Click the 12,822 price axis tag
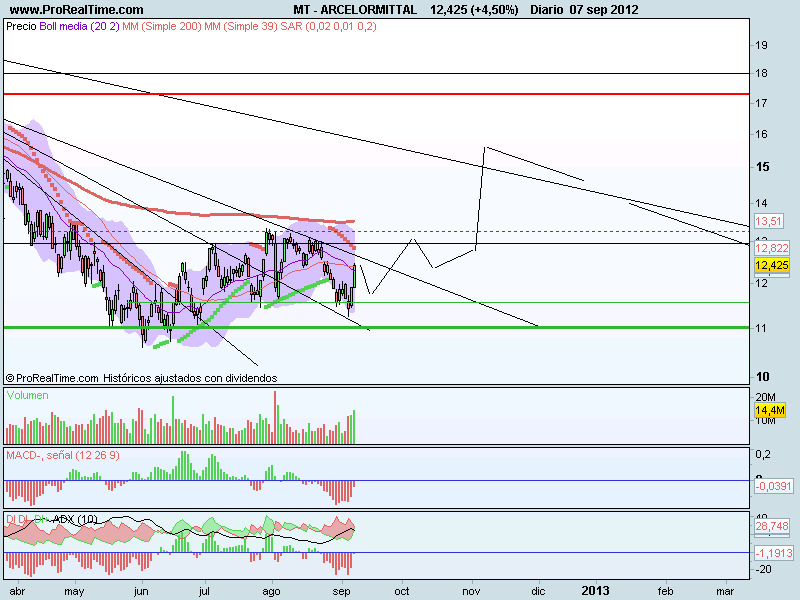Viewport: 800px width, 600px height. pyautogui.click(x=771, y=248)
